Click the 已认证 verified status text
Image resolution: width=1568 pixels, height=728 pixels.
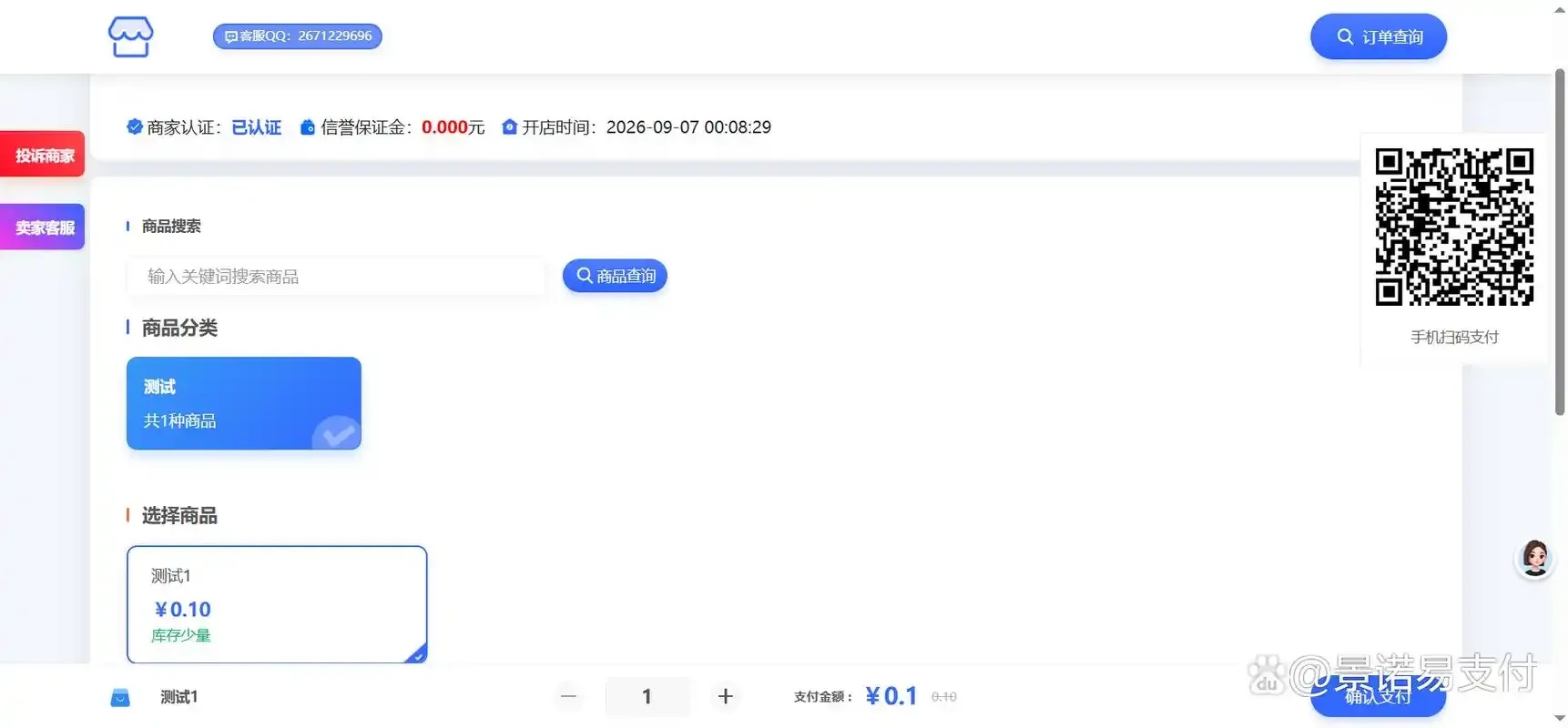(256, 127)
